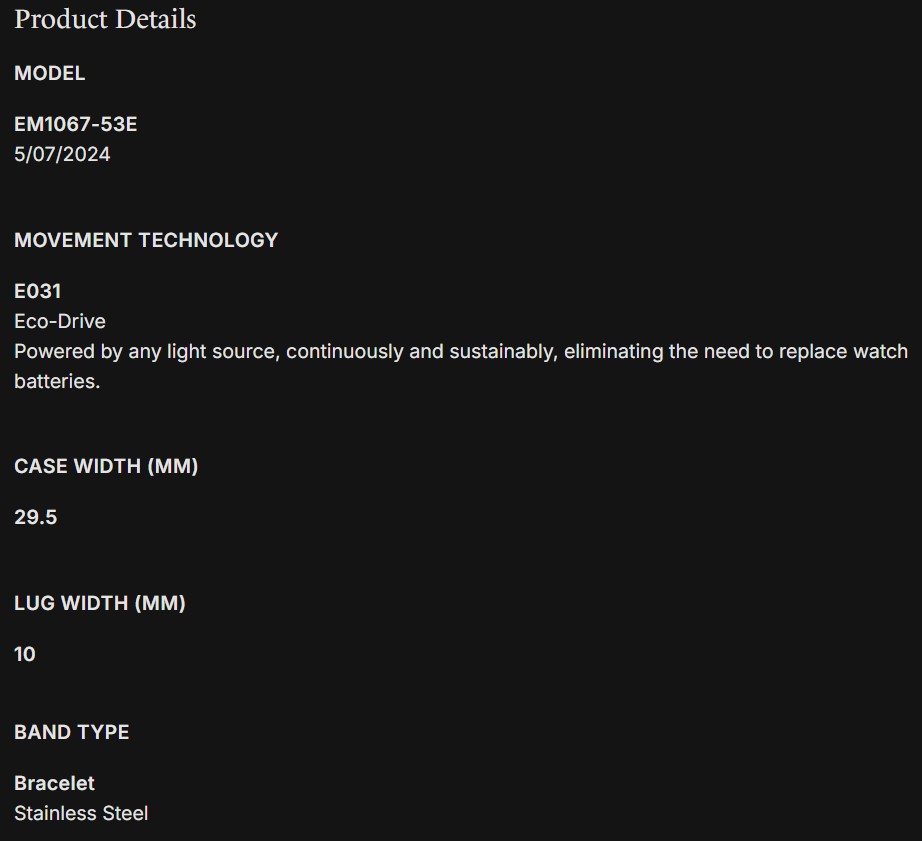Select the BAND TYPE label
The width and height of the screenshot is (922, 841).
[72, 732]
